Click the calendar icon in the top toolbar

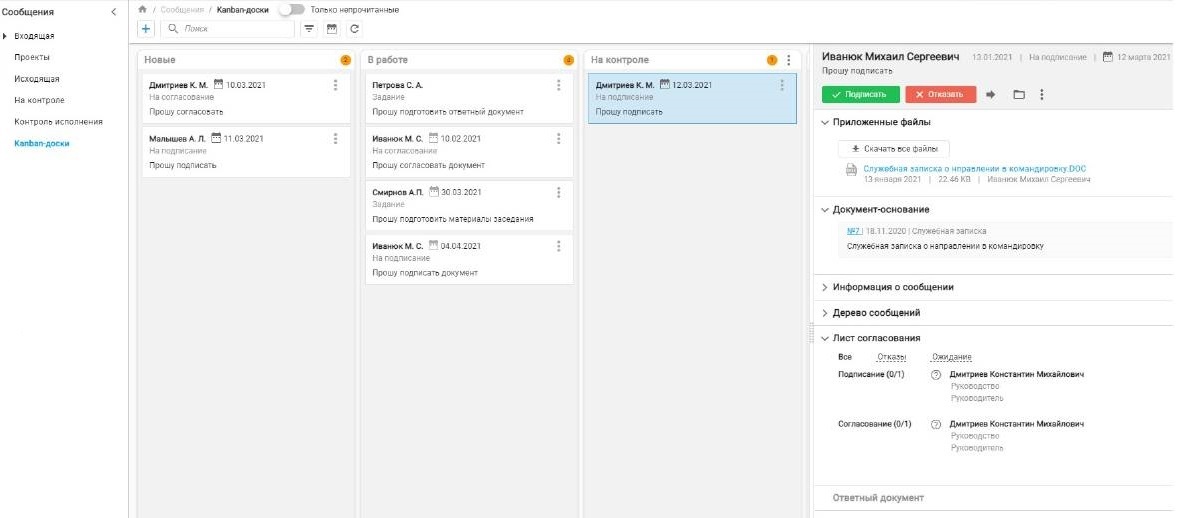coord(332,30)
